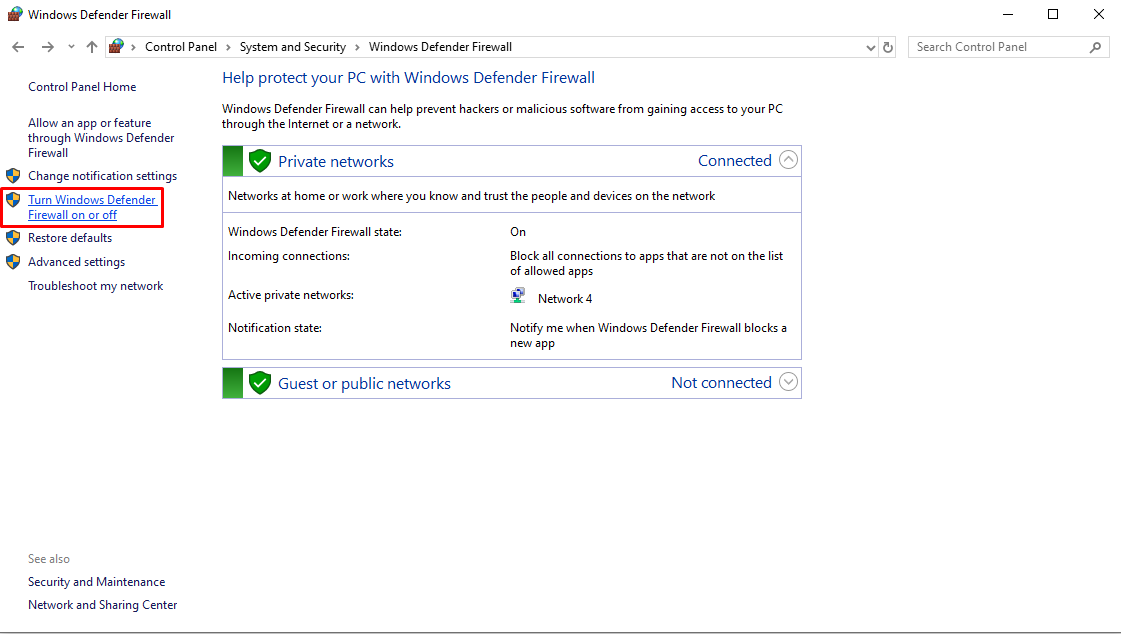Go up one level with the Up arrow
Screen dimensions: 1121x634
(92, 47)
